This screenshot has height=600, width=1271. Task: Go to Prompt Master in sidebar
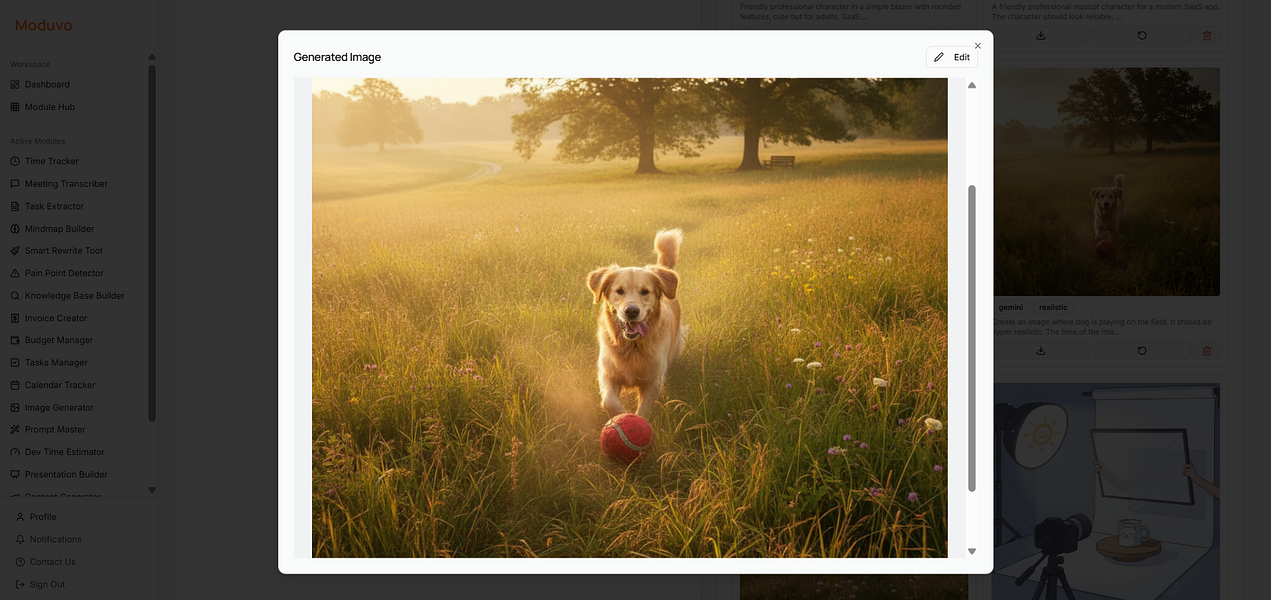(54, 430)
